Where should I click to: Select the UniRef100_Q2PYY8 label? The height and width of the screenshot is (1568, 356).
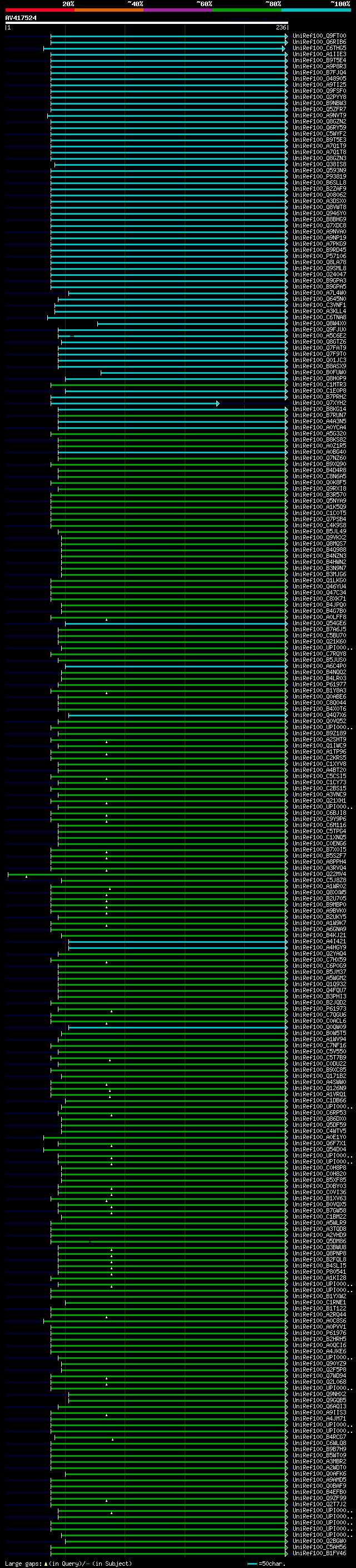[x=319, y=97]
